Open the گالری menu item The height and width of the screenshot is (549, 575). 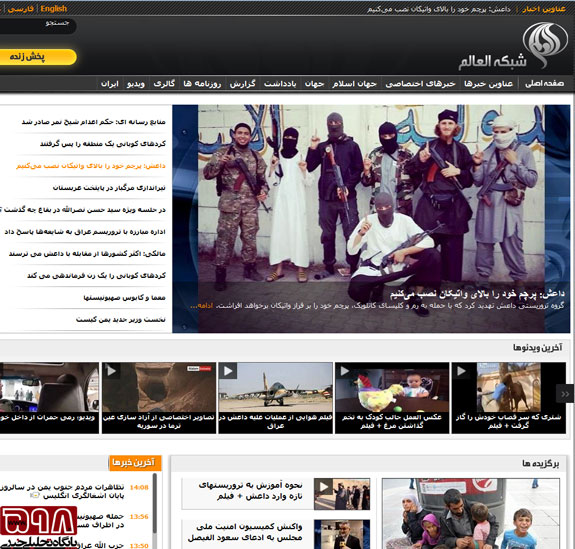point(164,84)
